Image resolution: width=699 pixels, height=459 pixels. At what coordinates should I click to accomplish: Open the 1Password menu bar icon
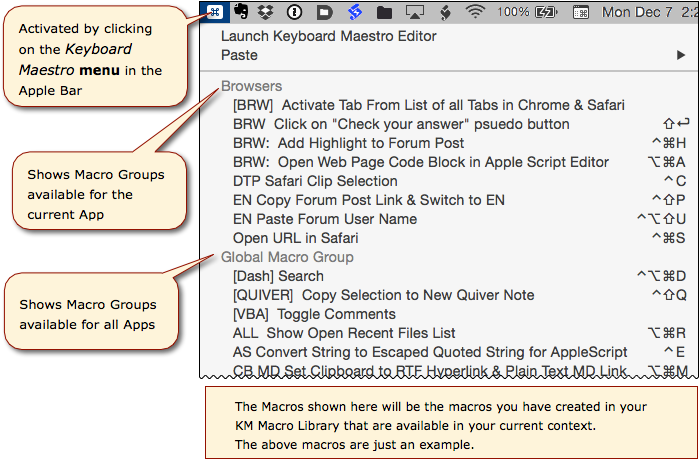(x=294, y=12)
